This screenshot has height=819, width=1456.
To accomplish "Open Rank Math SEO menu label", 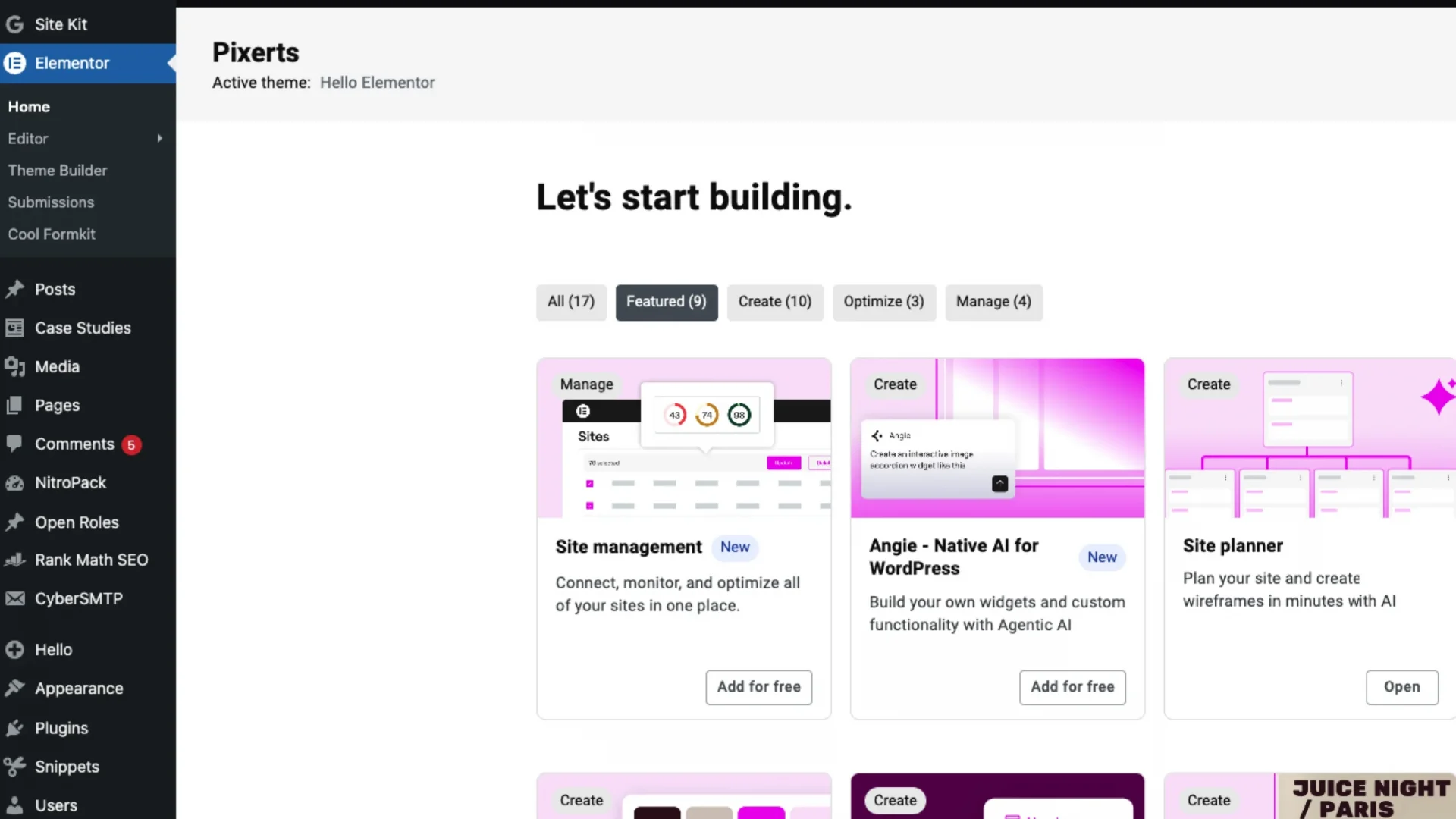I will click(x=92, y=560).
